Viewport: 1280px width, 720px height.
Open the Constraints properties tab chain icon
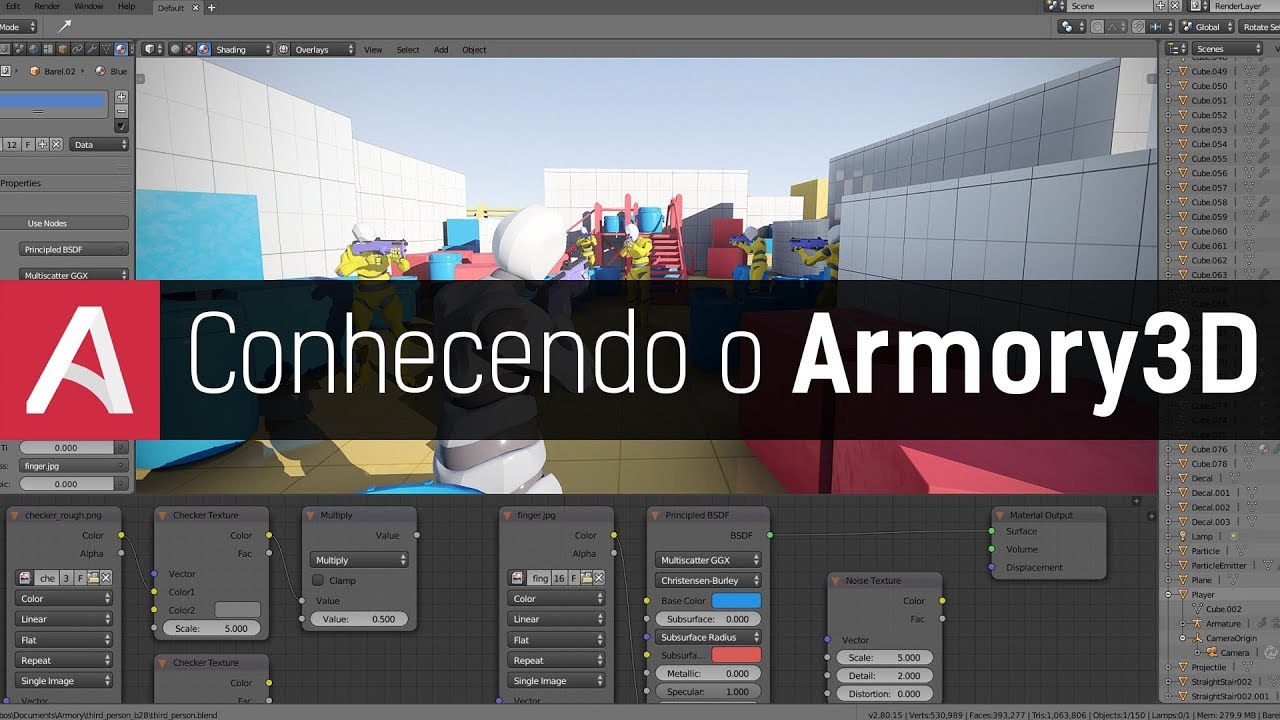[x=77, y=49]
